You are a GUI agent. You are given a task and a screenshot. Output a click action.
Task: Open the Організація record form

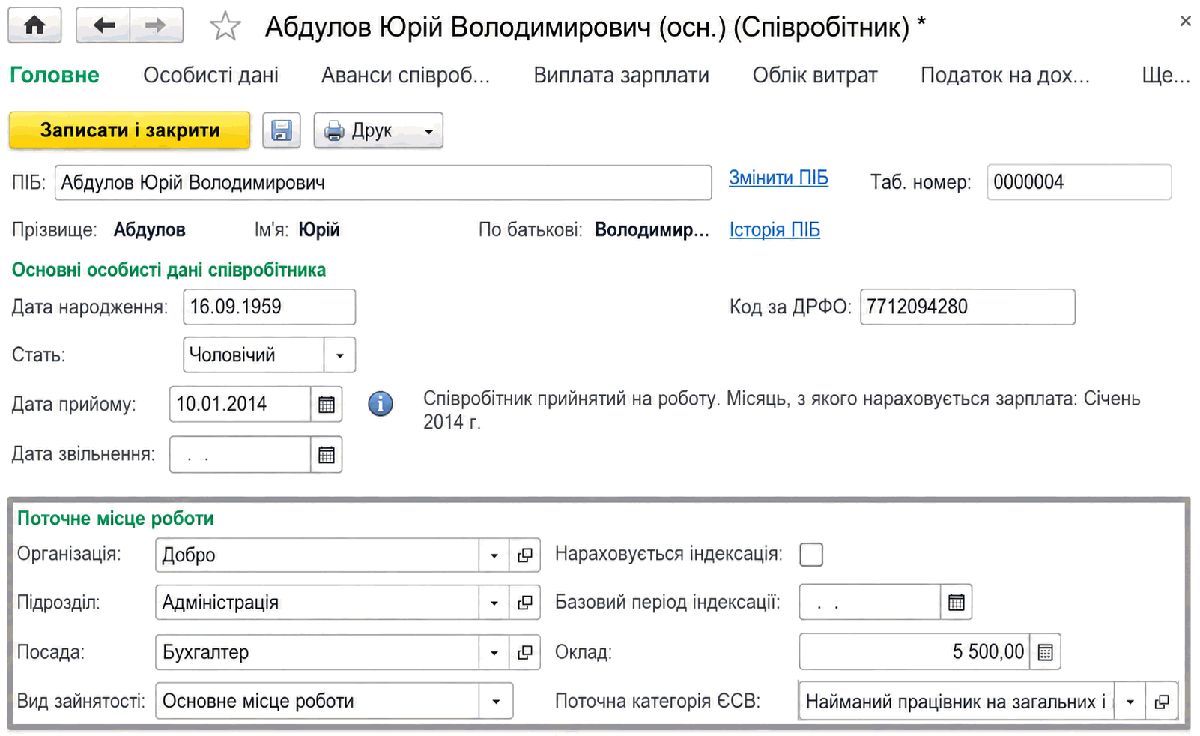pyautogui.click(x=524, y=555)
